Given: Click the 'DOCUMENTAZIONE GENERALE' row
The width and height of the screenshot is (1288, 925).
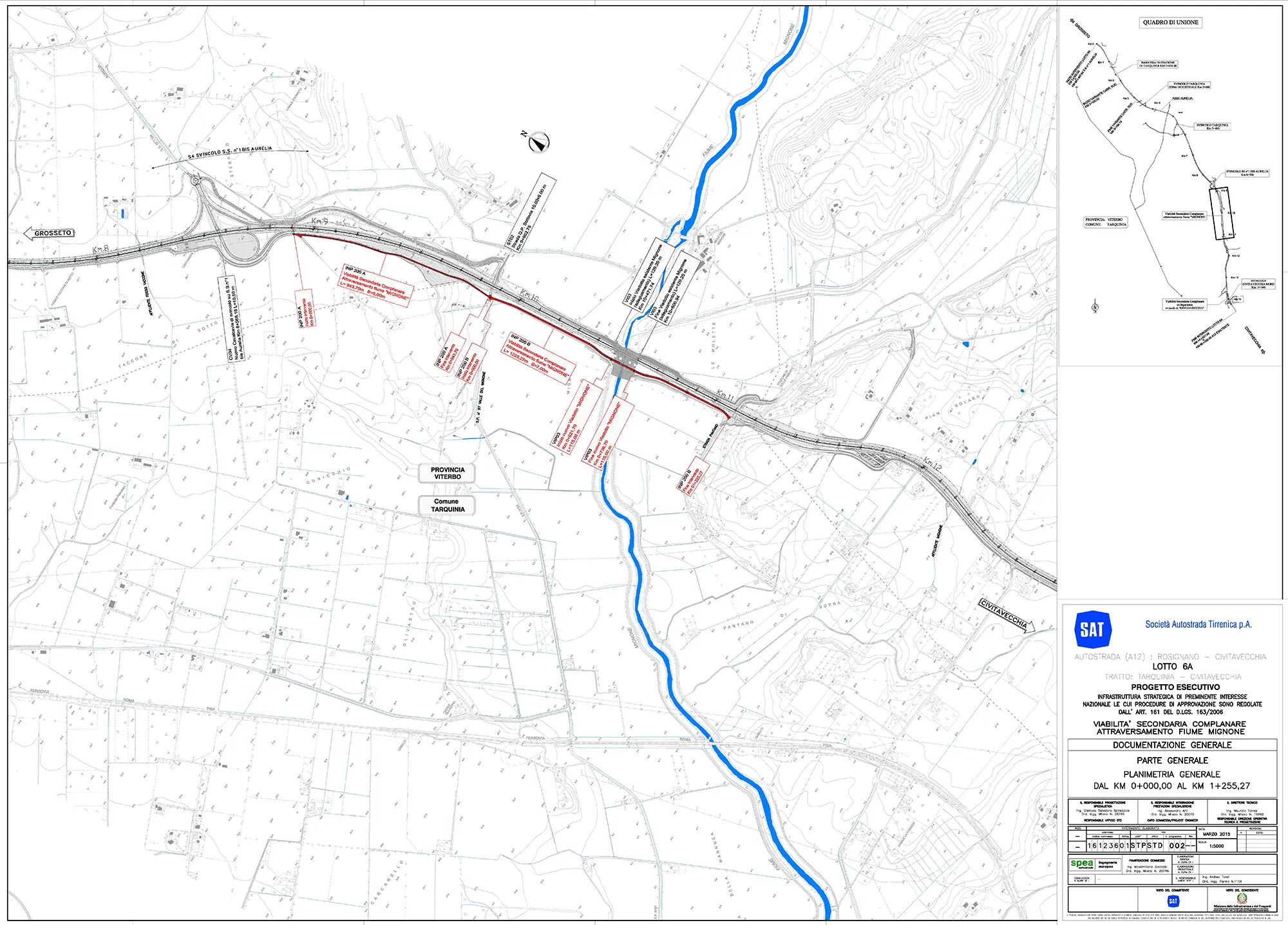Looking at the screenshot, I should click(x=1172, y=745).
